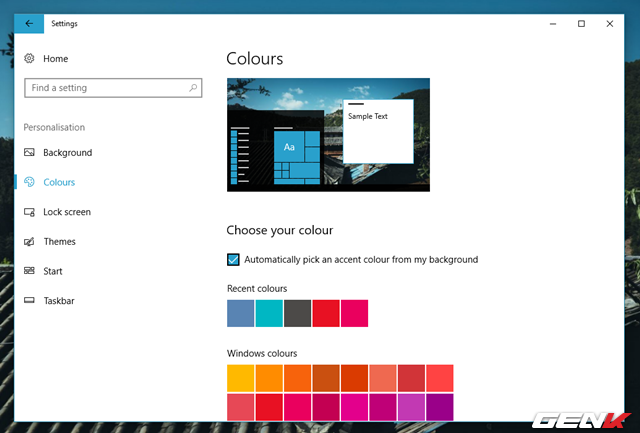640x433 pixels.
Task: Open Taskbar settings
Action: pos(59,301)
